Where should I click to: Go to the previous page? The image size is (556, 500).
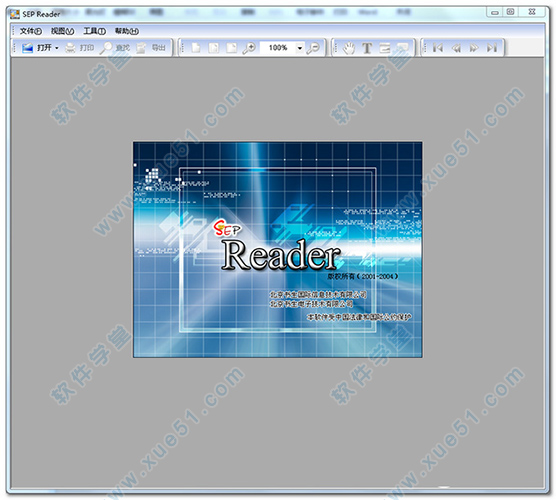[456, 48]
